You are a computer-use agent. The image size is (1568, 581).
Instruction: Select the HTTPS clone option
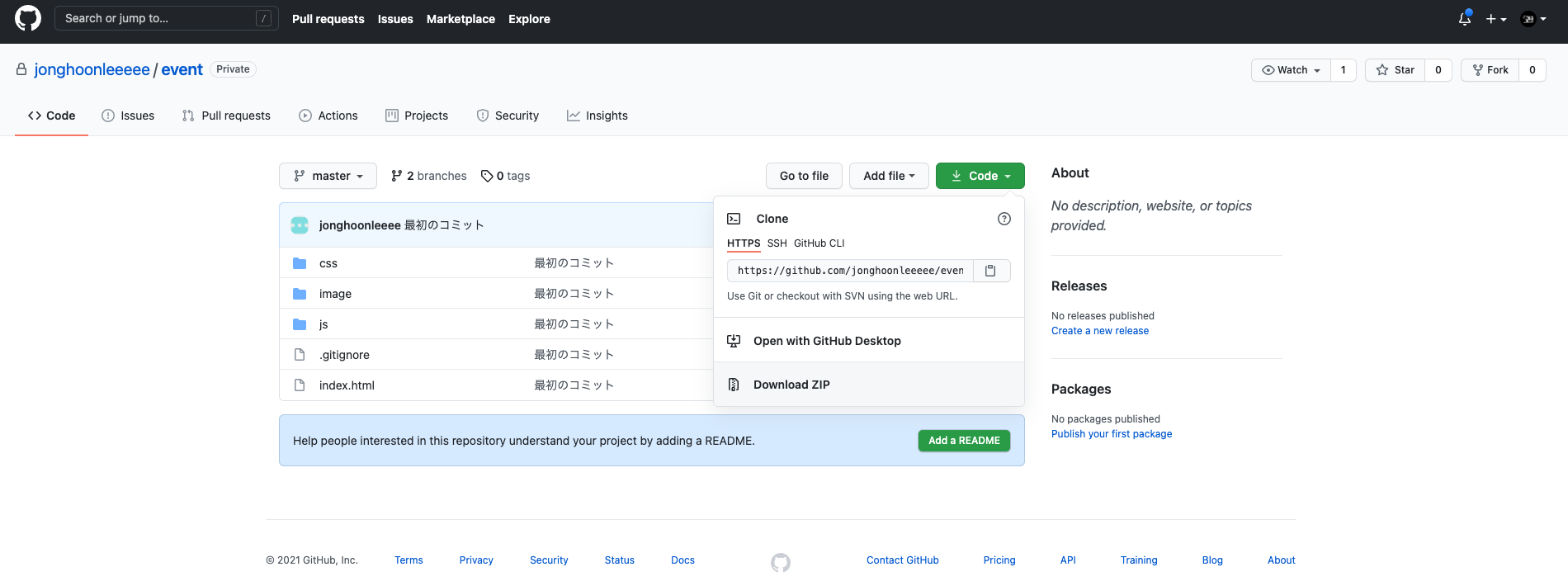(744, 243)
